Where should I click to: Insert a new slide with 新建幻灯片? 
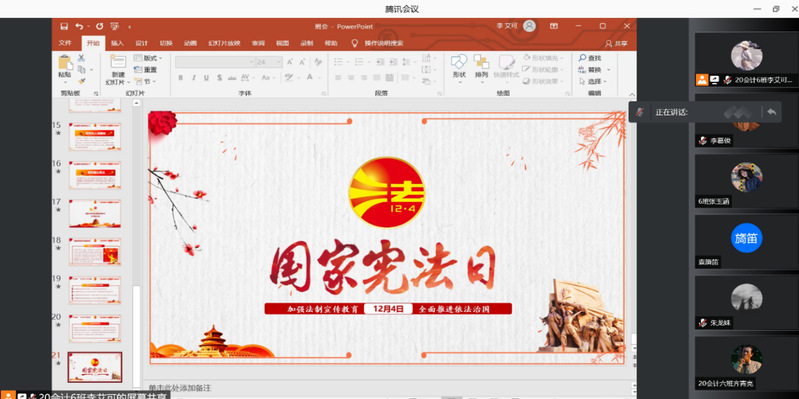coord(118,70)
